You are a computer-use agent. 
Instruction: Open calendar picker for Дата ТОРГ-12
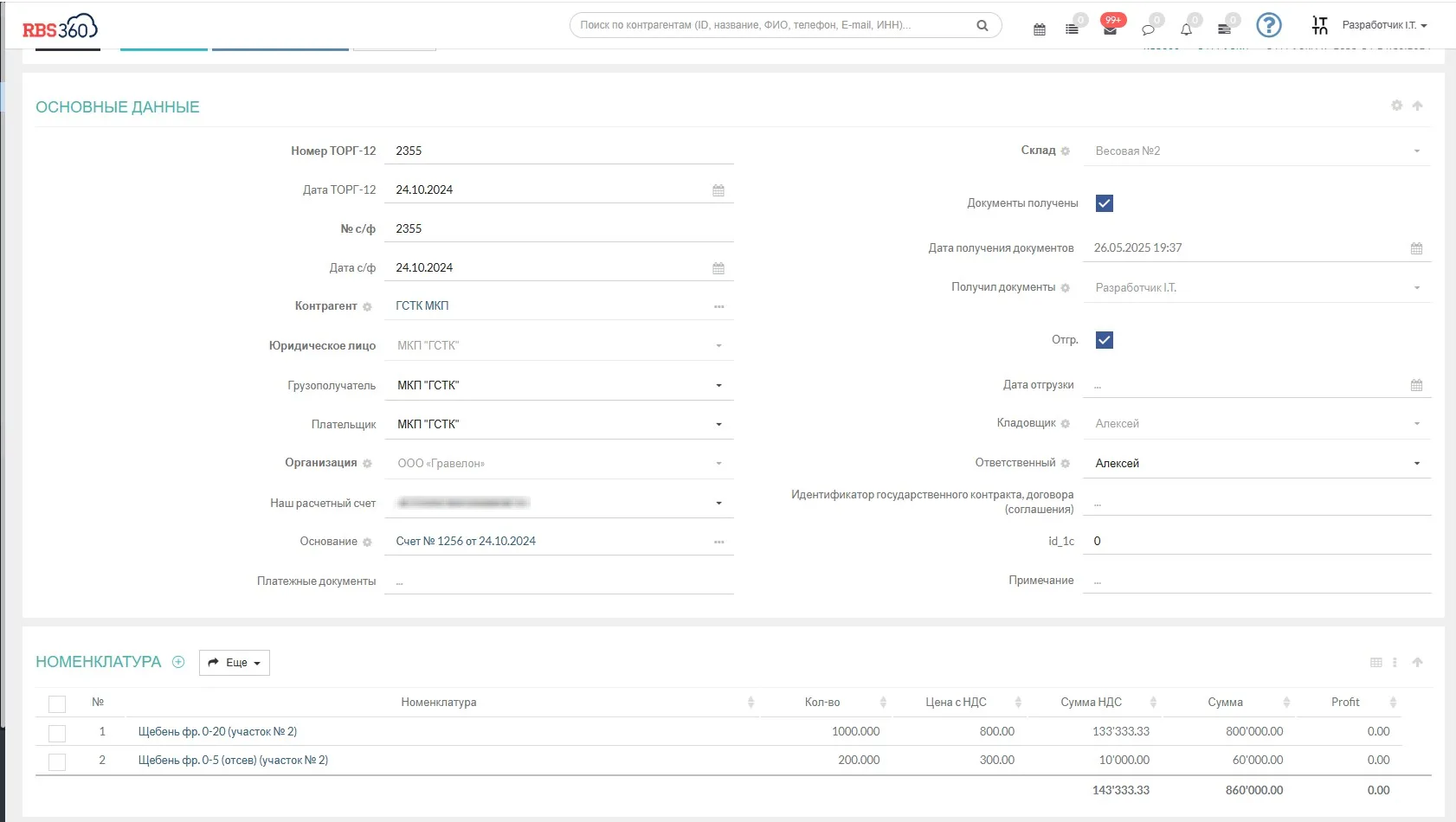(x=718, y=190)
